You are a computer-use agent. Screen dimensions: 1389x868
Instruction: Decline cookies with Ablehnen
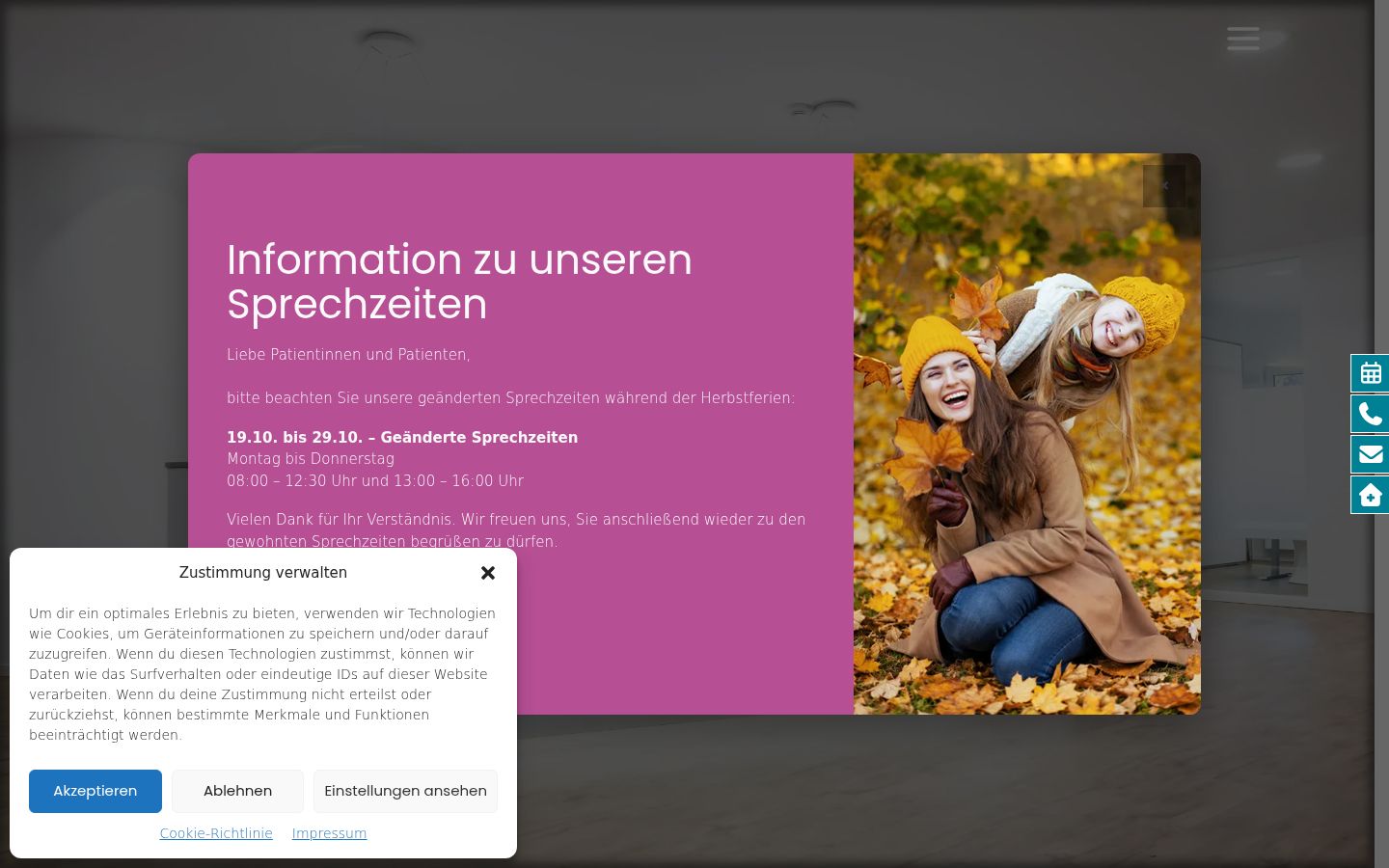point(237,791)
